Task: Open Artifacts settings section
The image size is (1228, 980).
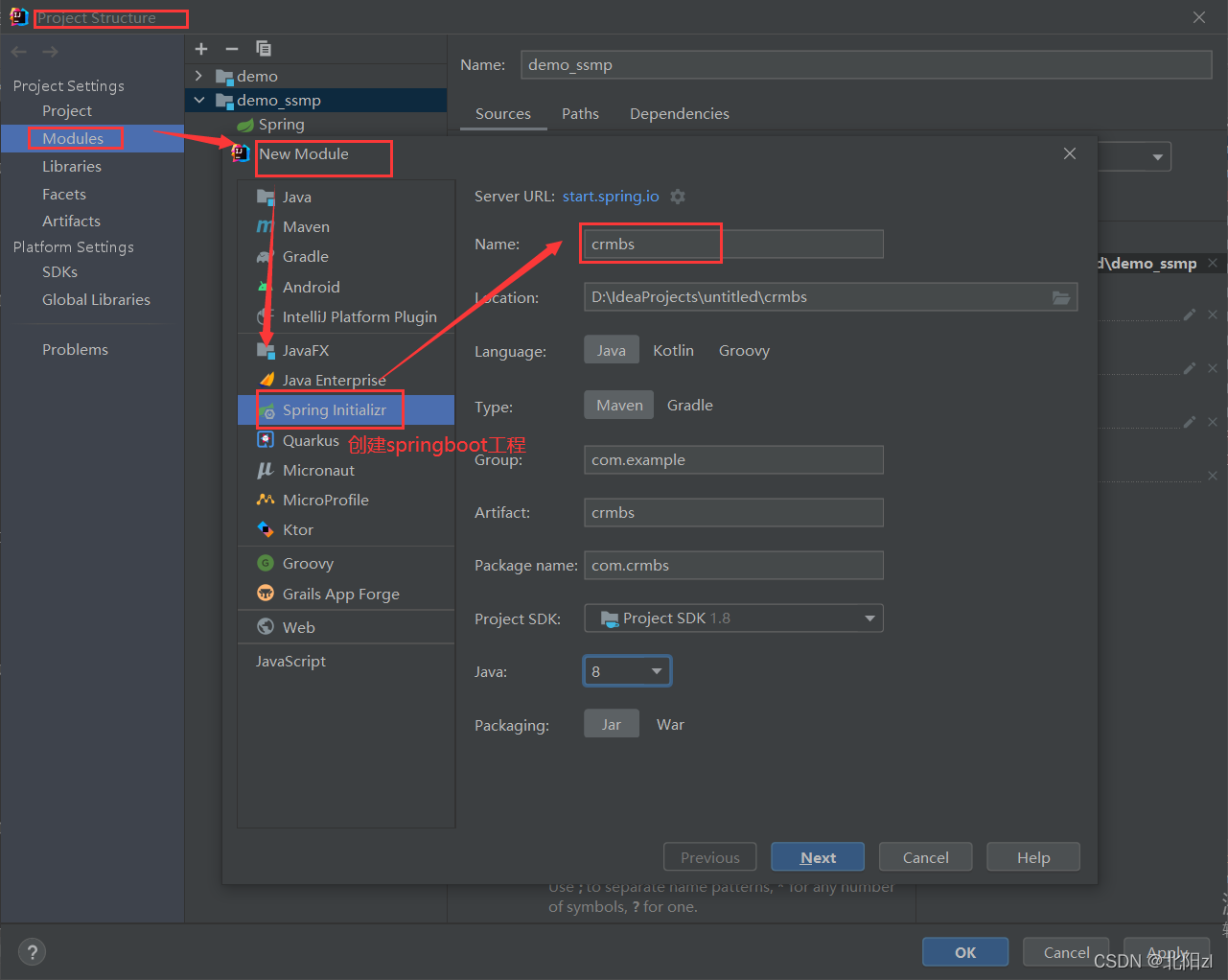Action: [x=71, y=221]
